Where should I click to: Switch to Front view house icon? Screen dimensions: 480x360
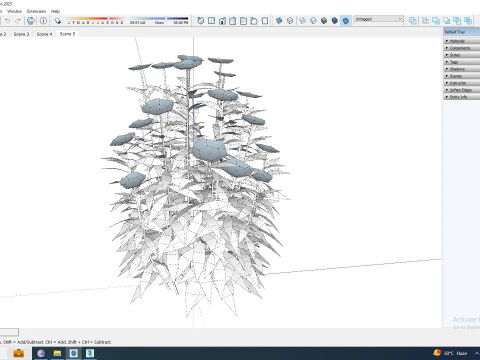(222, 21)
